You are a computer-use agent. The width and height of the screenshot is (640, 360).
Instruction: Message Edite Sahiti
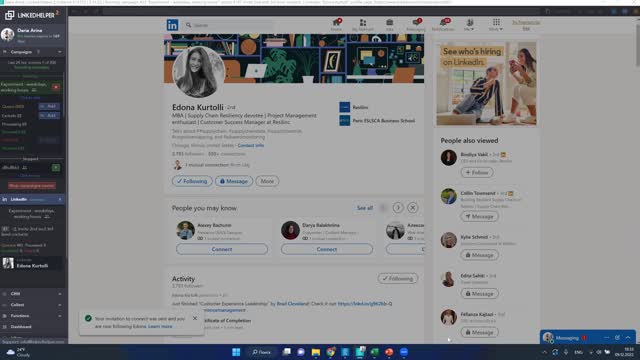click(x=480, y=293)
